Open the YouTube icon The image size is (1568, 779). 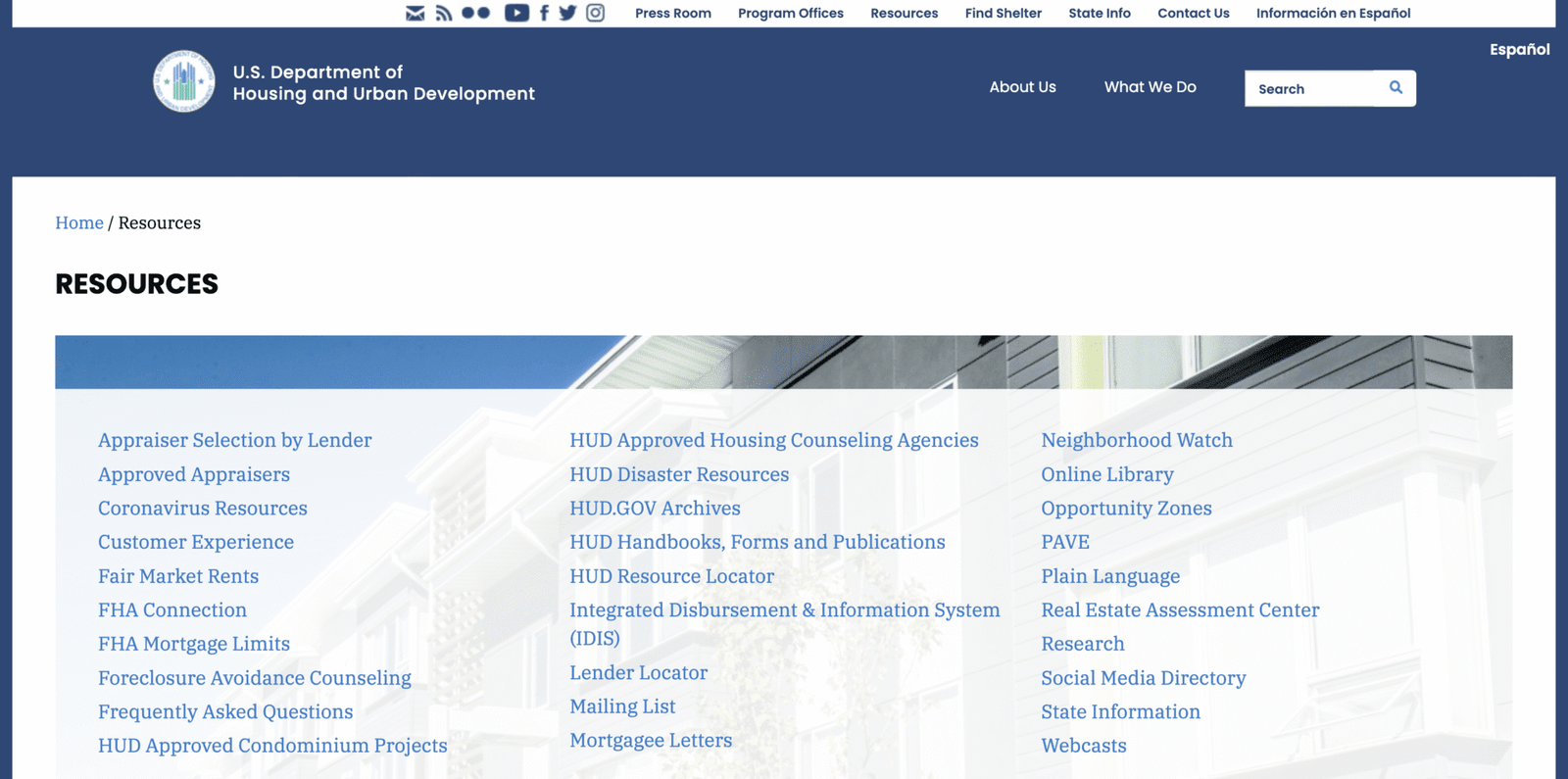coord(516,13)
